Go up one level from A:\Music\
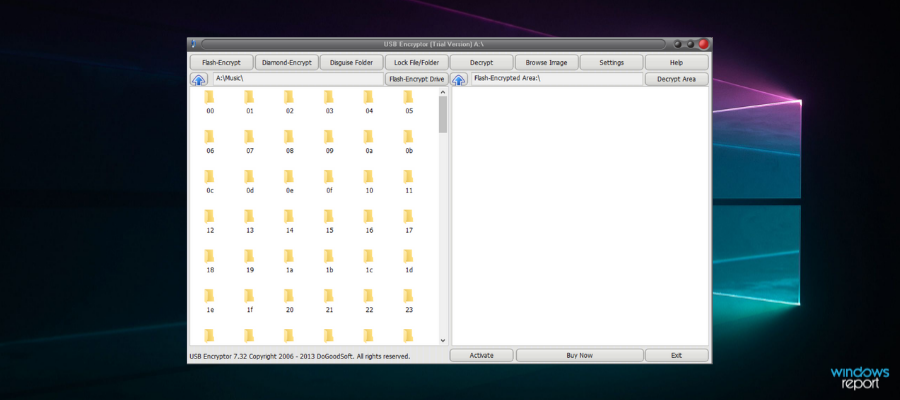The height and width of the screenshot is (400, 900). (199, 80)
